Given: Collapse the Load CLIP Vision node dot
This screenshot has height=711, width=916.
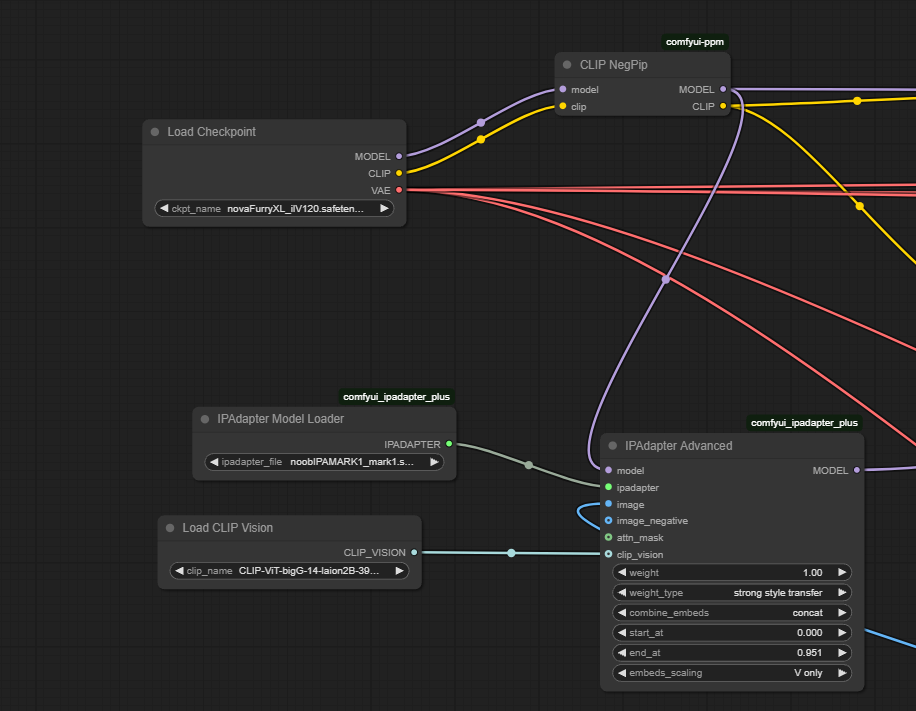Looking at the screenshot, I should click(170, 528).
